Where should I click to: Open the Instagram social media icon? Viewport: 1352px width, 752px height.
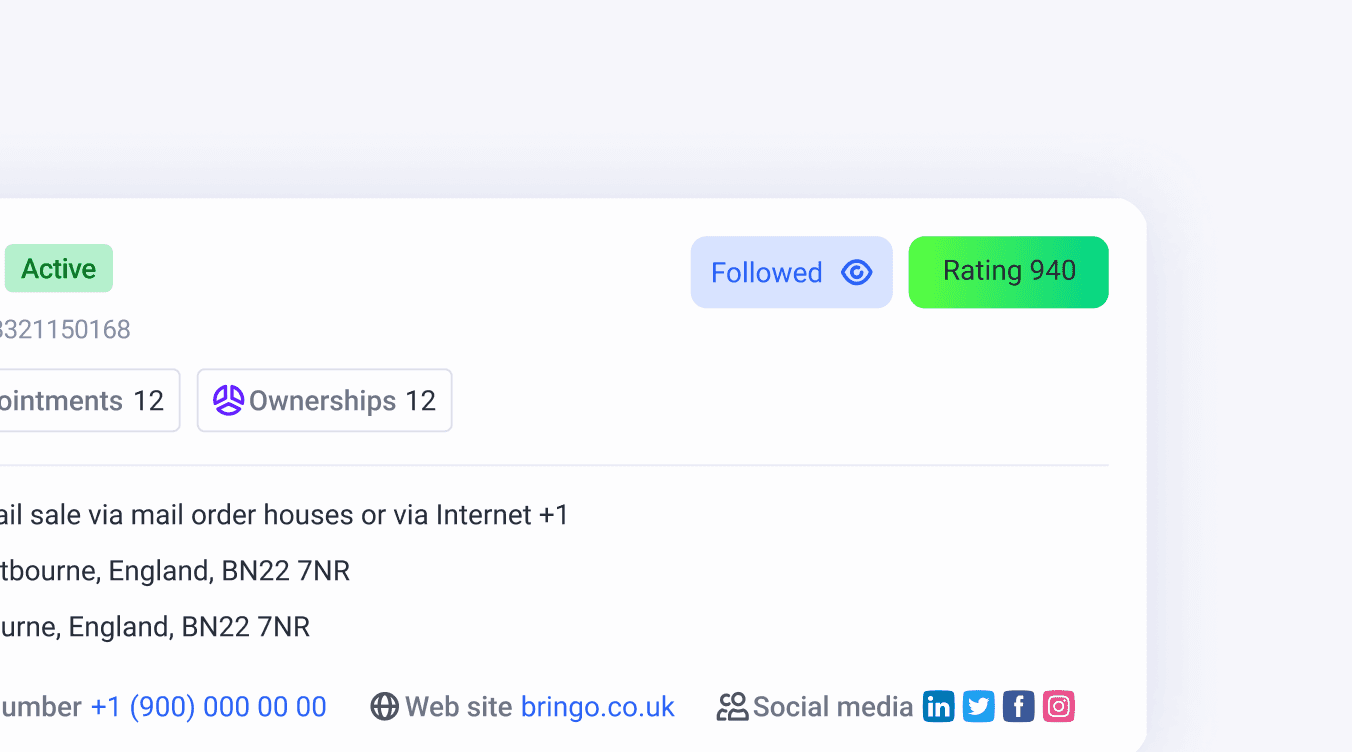coord(1058,706)
